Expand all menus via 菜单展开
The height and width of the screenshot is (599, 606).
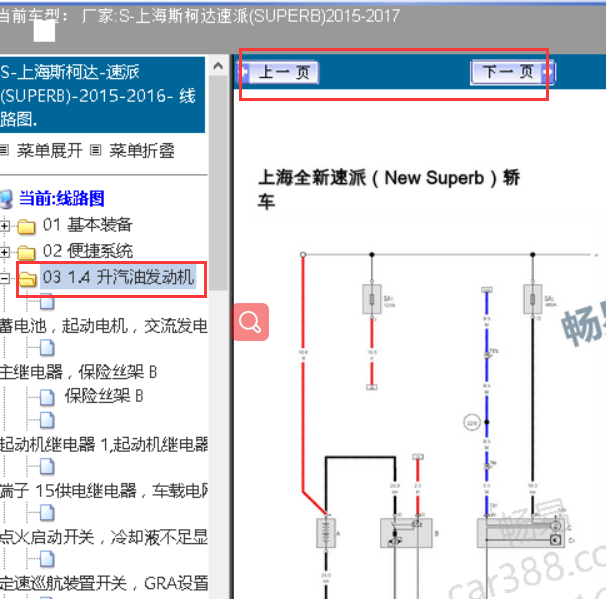(49, 150)
